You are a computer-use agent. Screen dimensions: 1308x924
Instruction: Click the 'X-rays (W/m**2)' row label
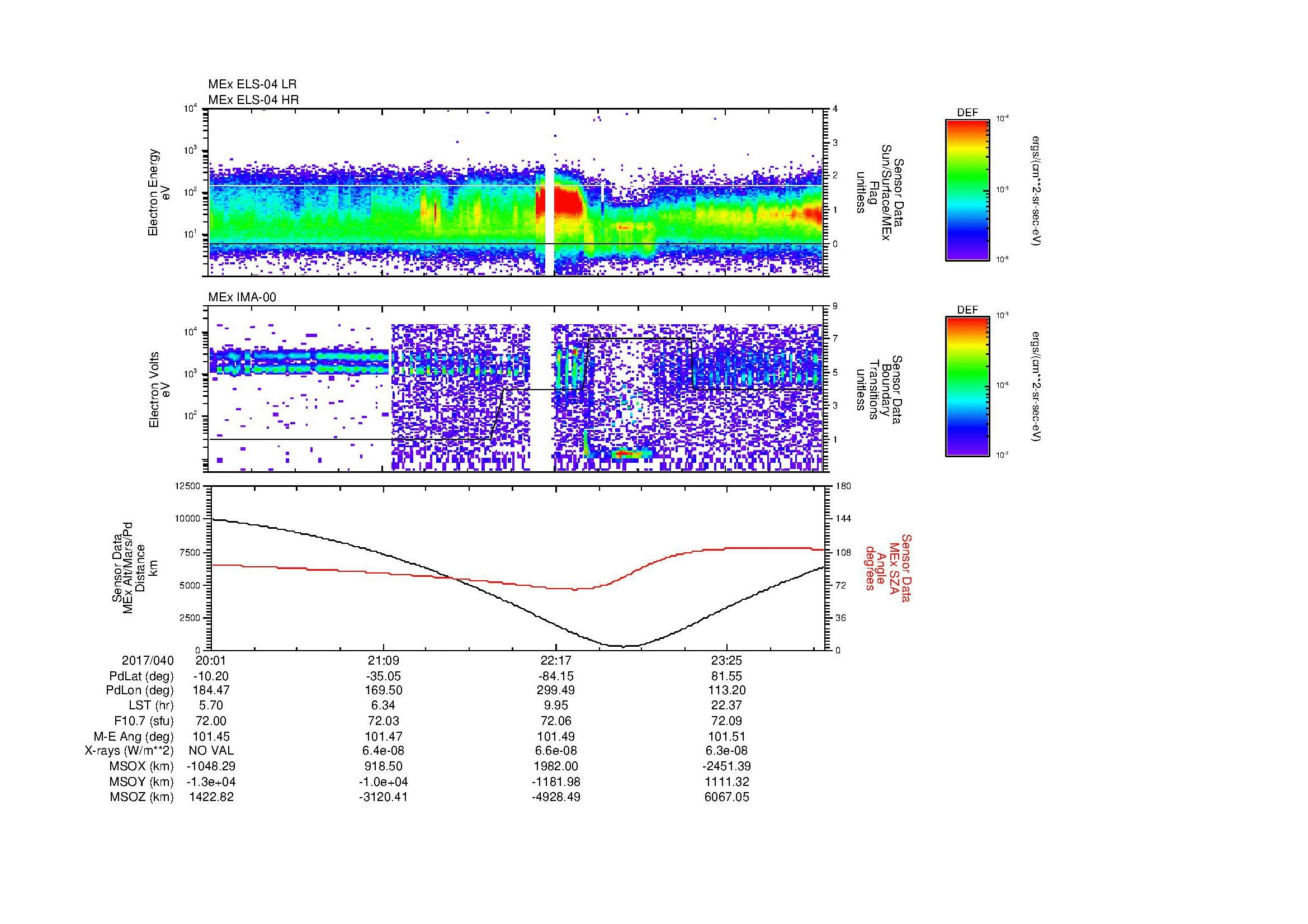pyautogui.click(x=129, y=751)
